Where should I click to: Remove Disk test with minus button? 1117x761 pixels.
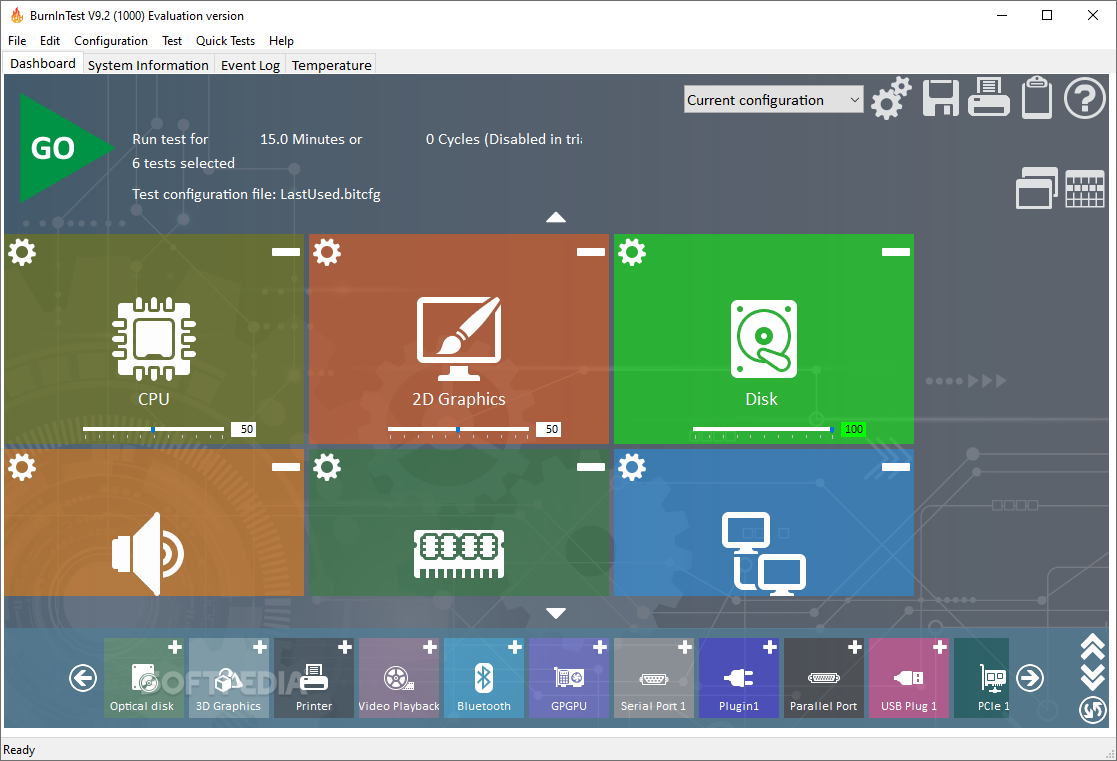895,252
